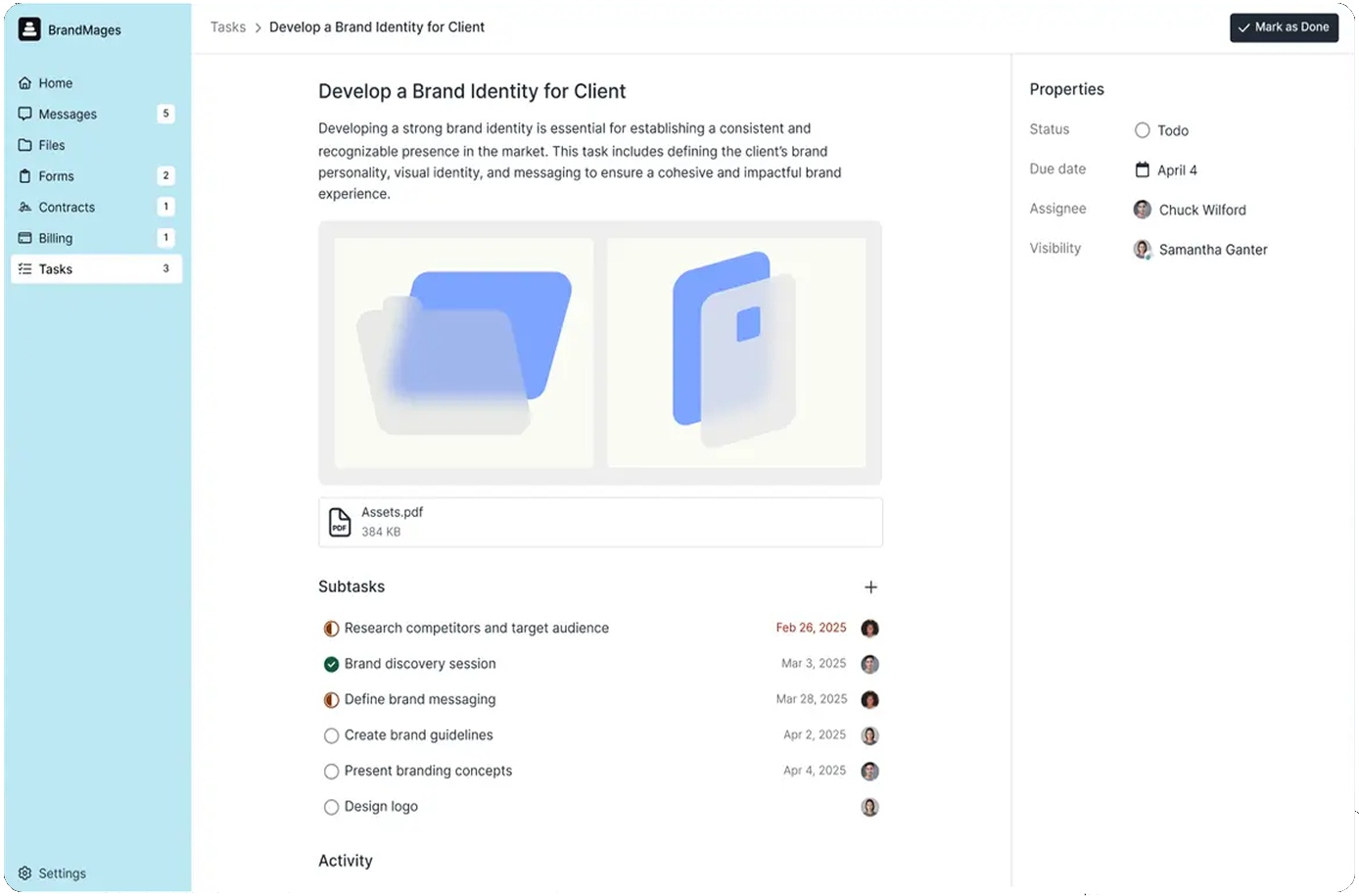Click the Activity section heading
This screenshot has height=896, width=1359.
(x=346, y=861)
